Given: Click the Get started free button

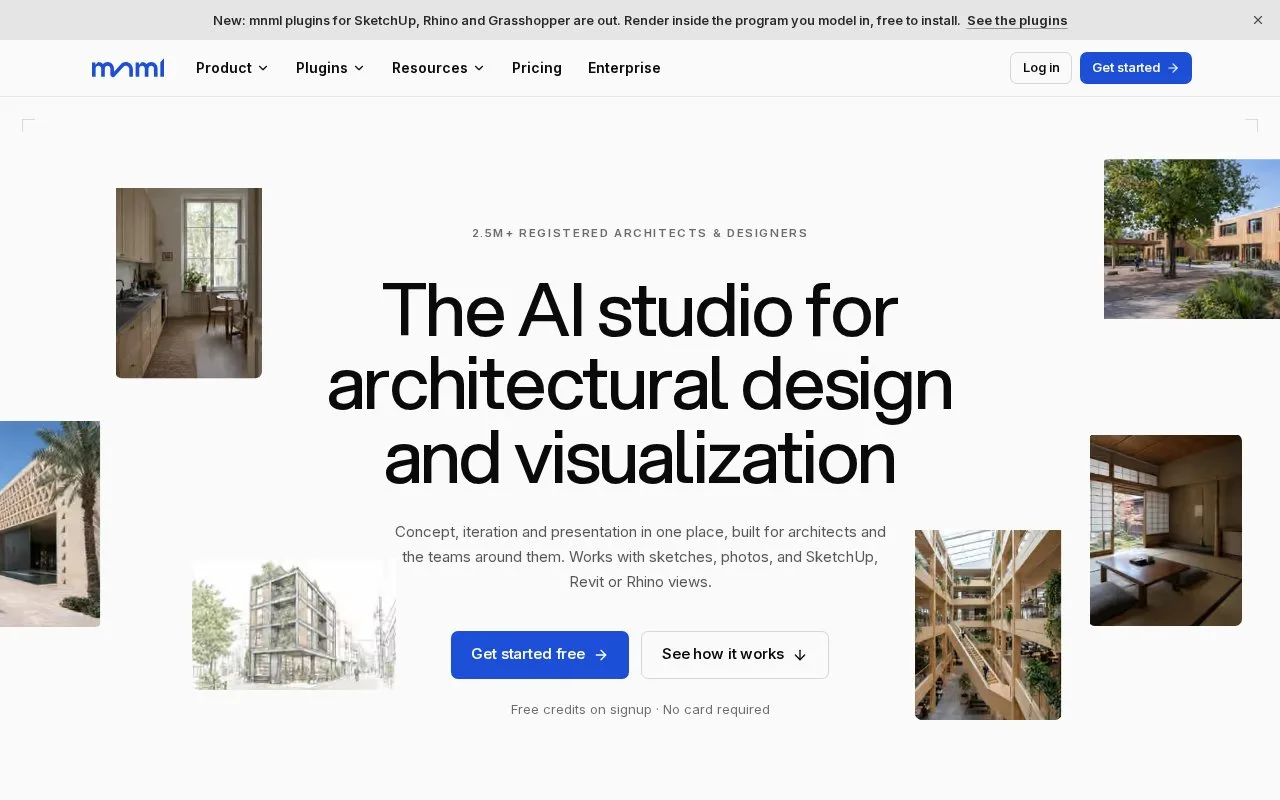Looking at the screenshot, I should click(x=540, y=655).
